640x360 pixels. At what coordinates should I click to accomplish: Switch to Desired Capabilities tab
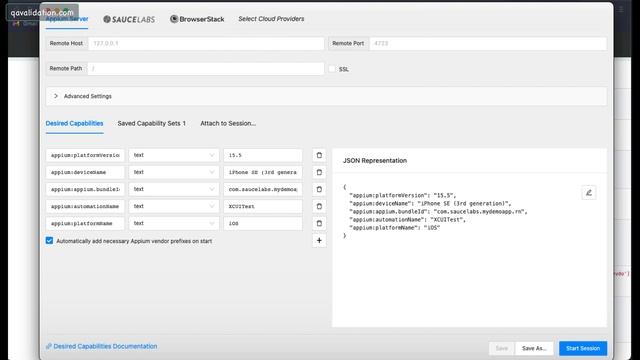[x=74, y=123]
